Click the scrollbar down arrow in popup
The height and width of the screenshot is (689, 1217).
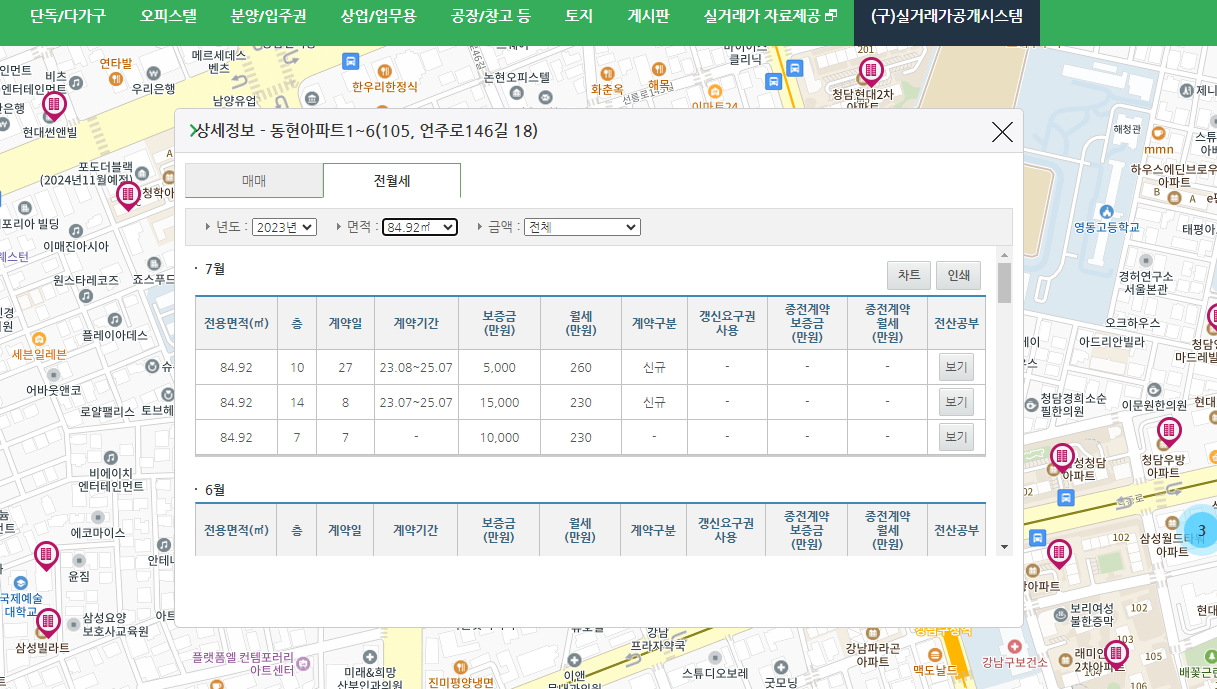1004,547
